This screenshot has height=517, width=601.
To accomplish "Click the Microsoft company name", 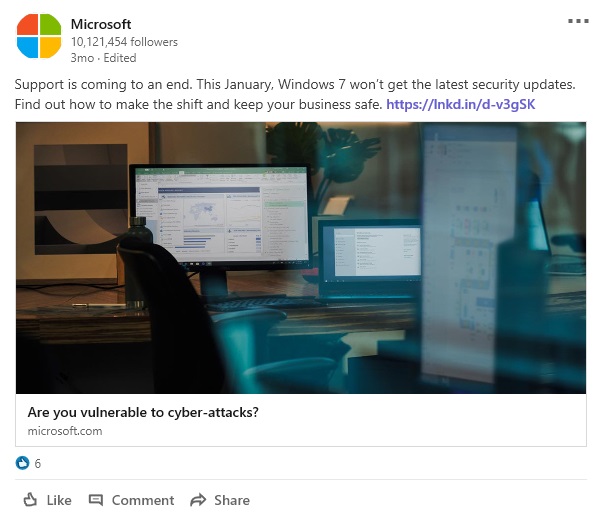I will 101,24.
